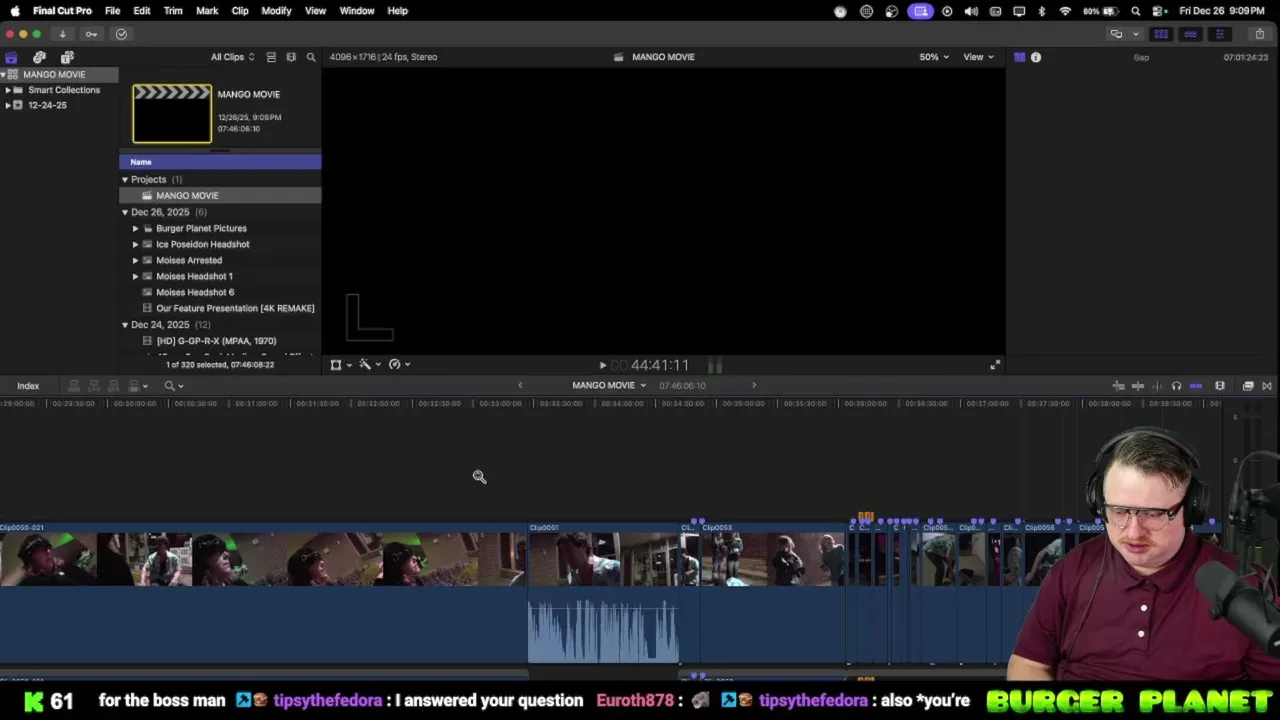1280x720 pixels.
Task: Open the workspace display options chevron
Action: pos(1135,34)
